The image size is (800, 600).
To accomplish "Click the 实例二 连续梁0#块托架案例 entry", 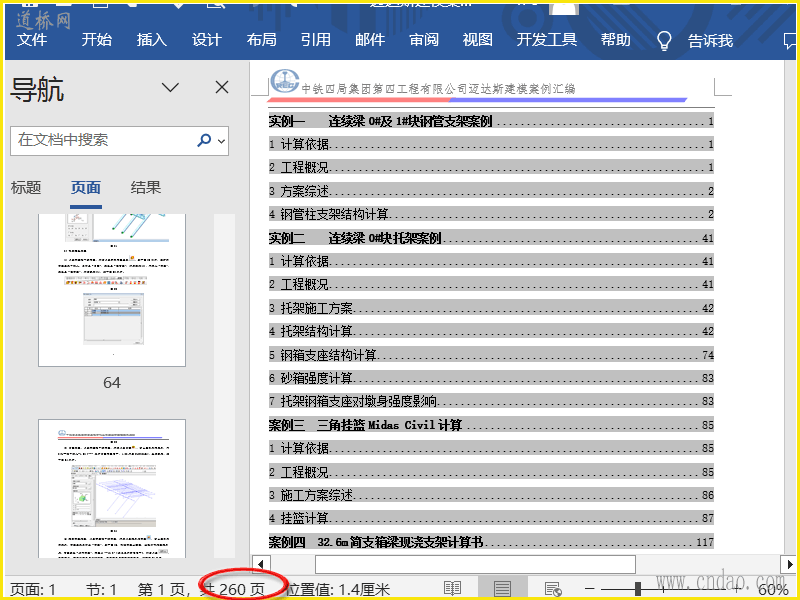I will click(491, 238).
